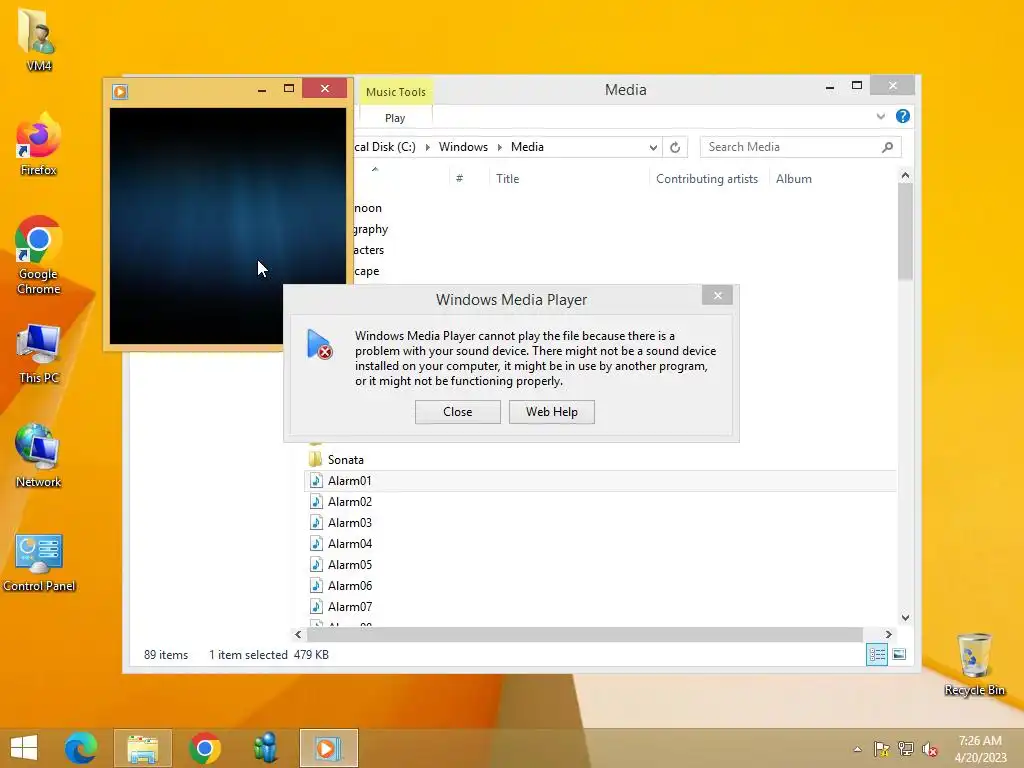
Task: Open the Music Tools ribbon tab
Action: tap(395, 92)
